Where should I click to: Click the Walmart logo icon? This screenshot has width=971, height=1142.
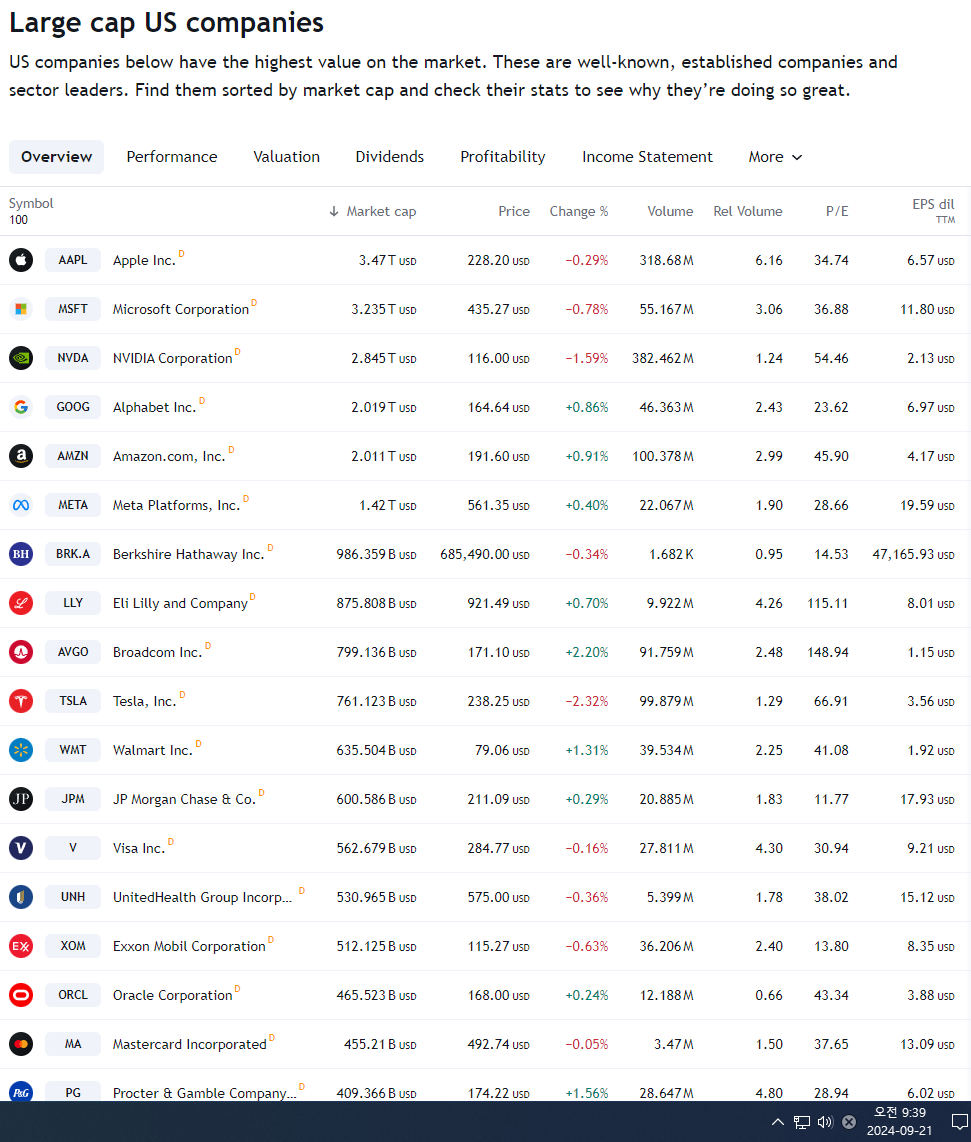tap(21, 749)
